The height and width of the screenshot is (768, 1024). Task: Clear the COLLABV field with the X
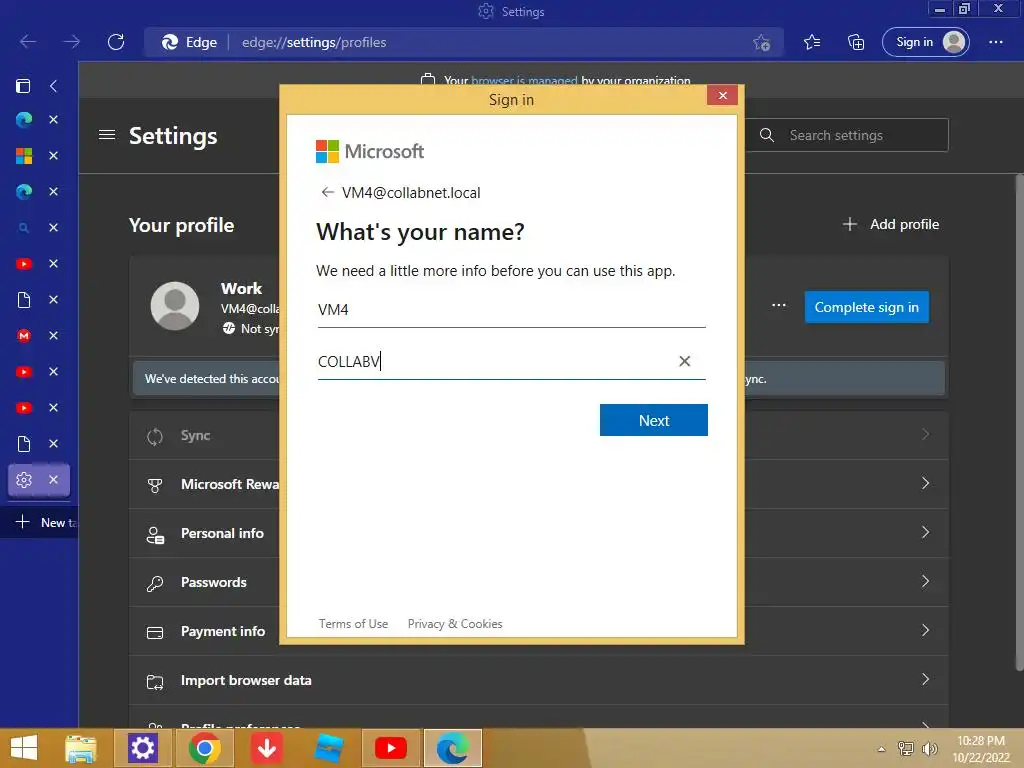click(x=684, y=361)
